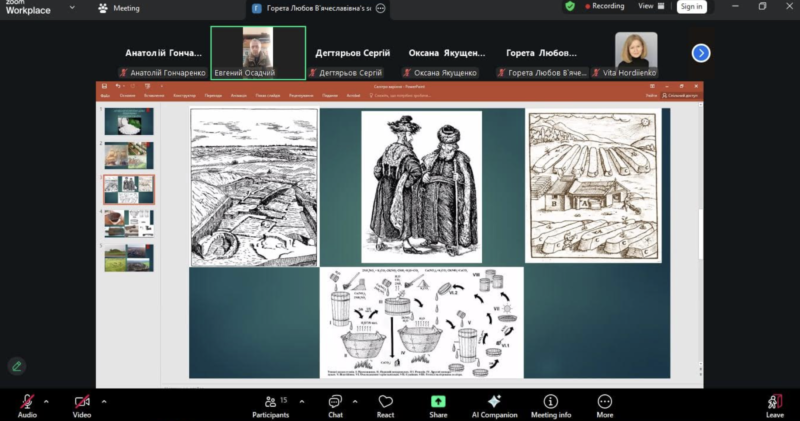Viewport: 800px width, 421px height.
Task: Open AI Companion
Action: tap(493, 402)
